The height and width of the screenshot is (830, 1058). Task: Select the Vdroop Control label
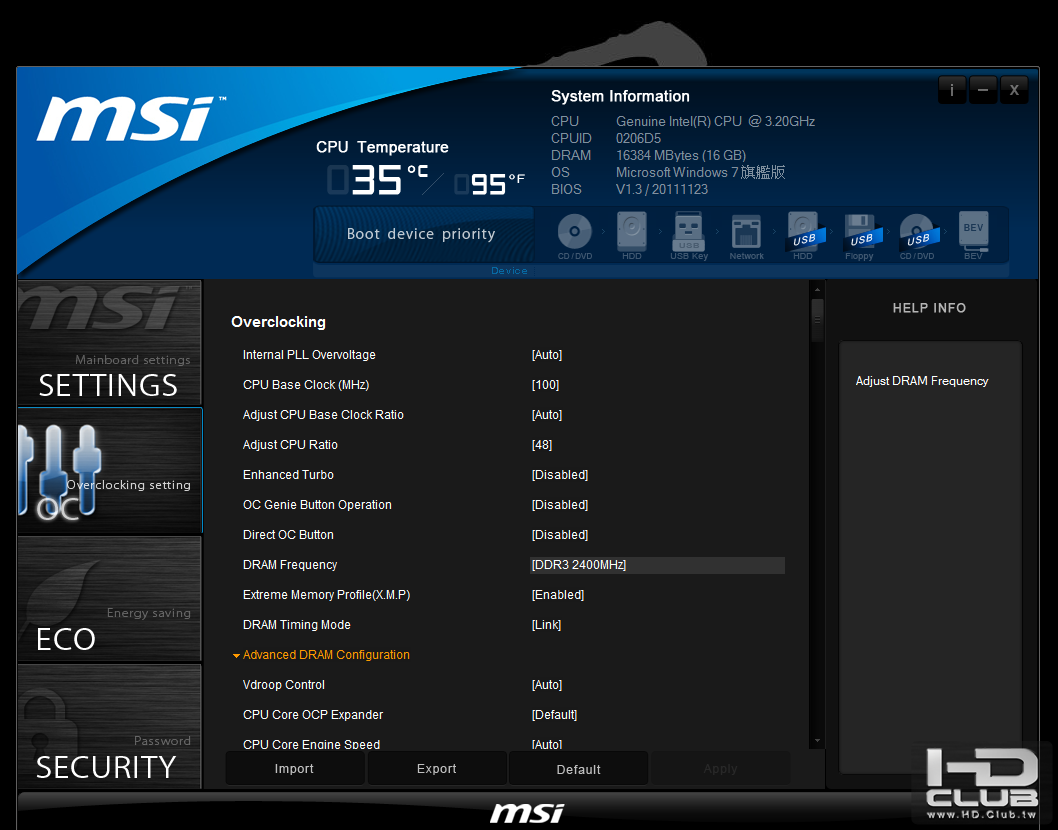[283, 685]
